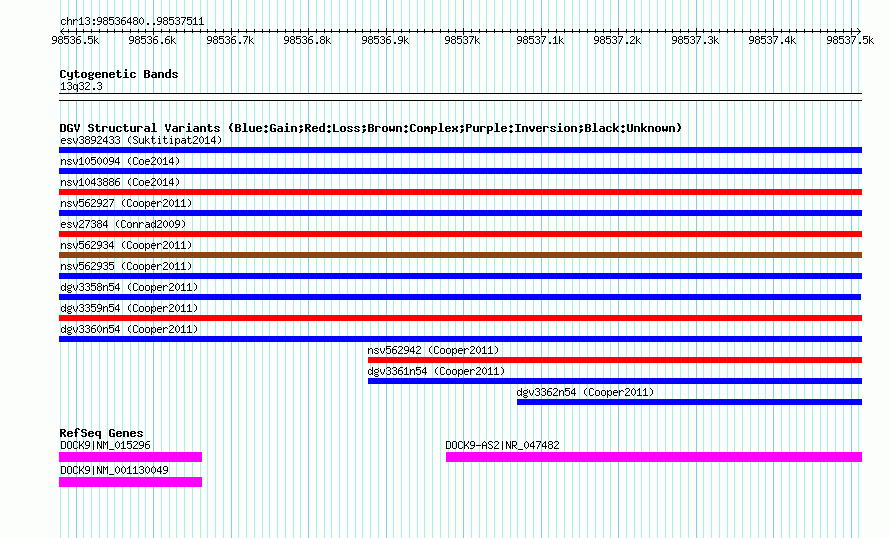Open gene label DOCK9|NM_015296
The image size is (890, 538).
point(105,445)
